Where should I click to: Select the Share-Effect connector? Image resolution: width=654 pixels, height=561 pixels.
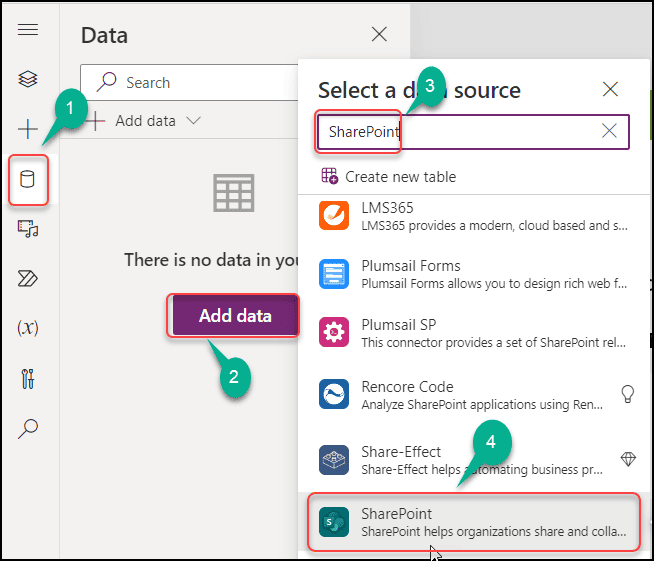473,460
